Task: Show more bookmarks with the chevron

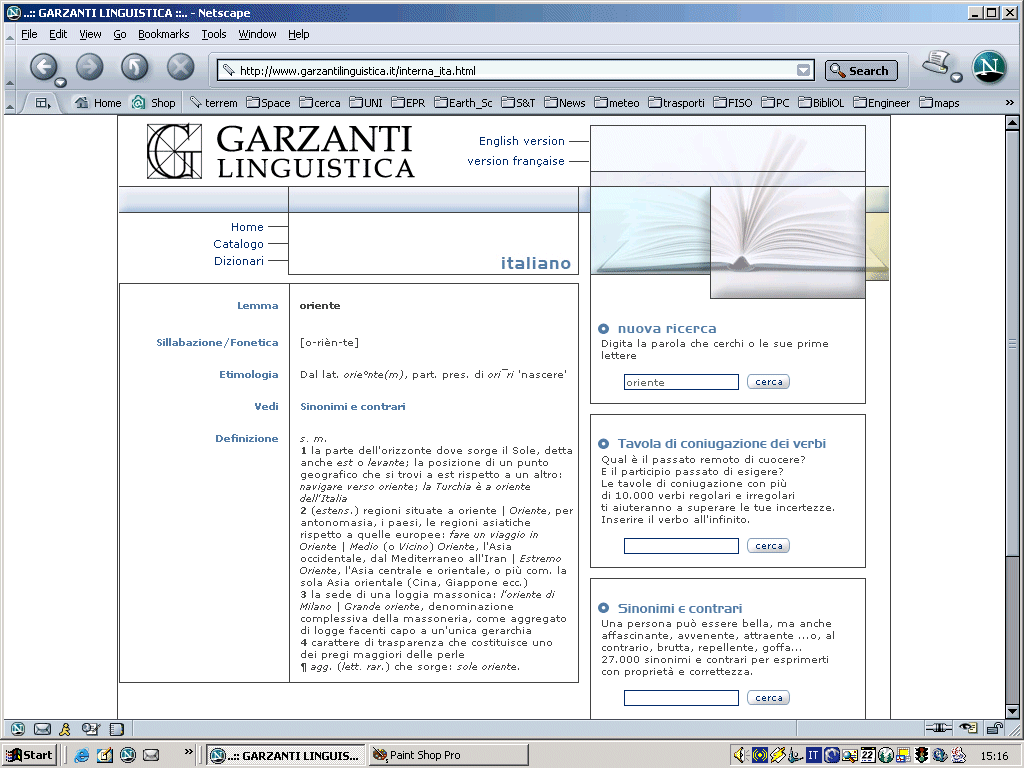Action: point(1010,103)
